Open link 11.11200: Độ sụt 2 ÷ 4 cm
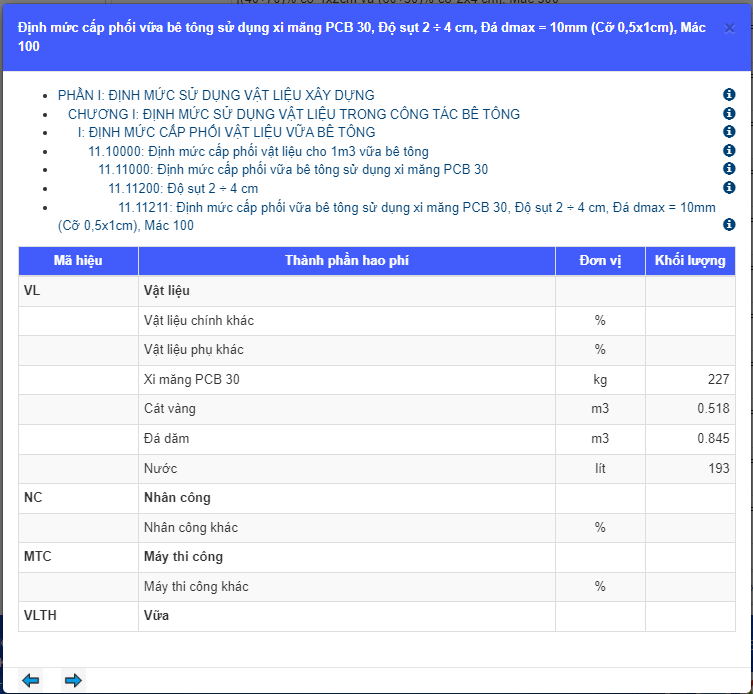This screenshot has height=694, width=753. (x=183, y=188)
